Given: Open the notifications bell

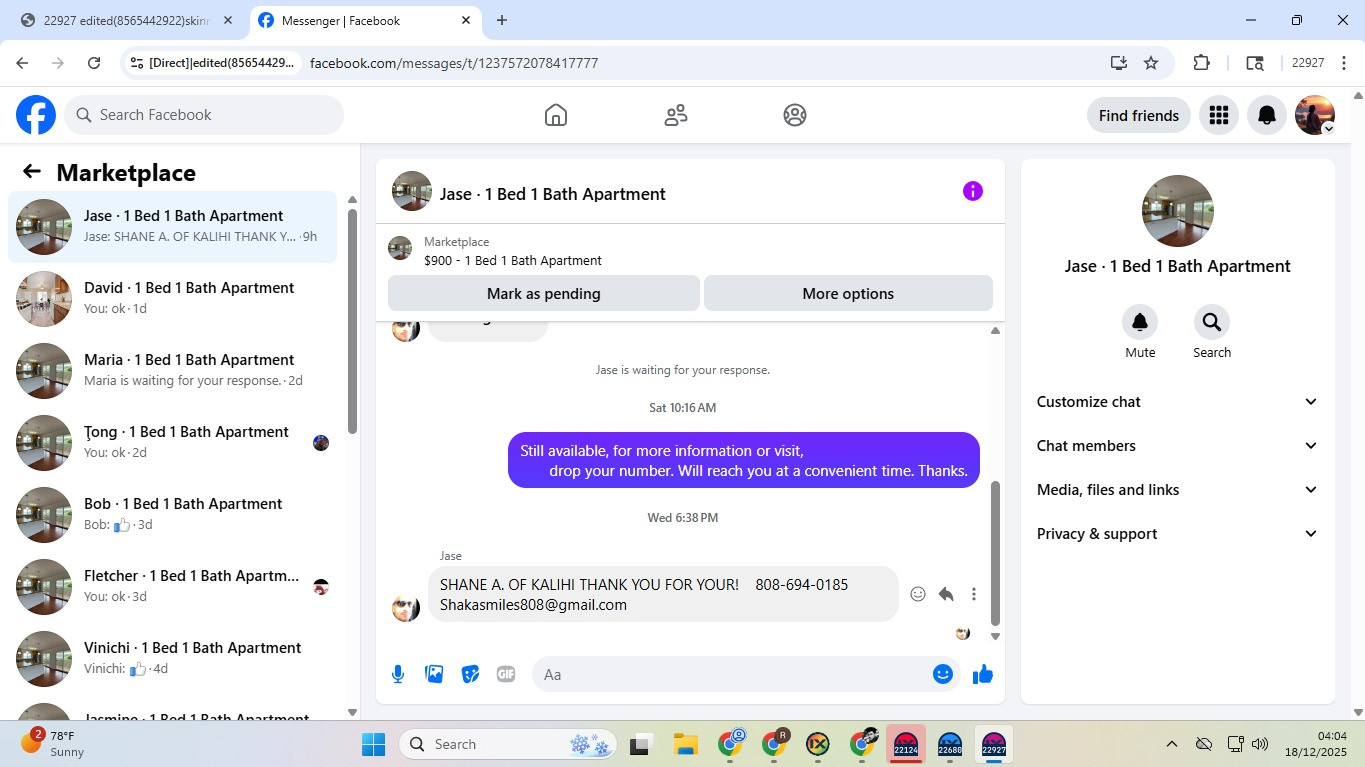Looking at the screenshot, I should click(1267, 115).
